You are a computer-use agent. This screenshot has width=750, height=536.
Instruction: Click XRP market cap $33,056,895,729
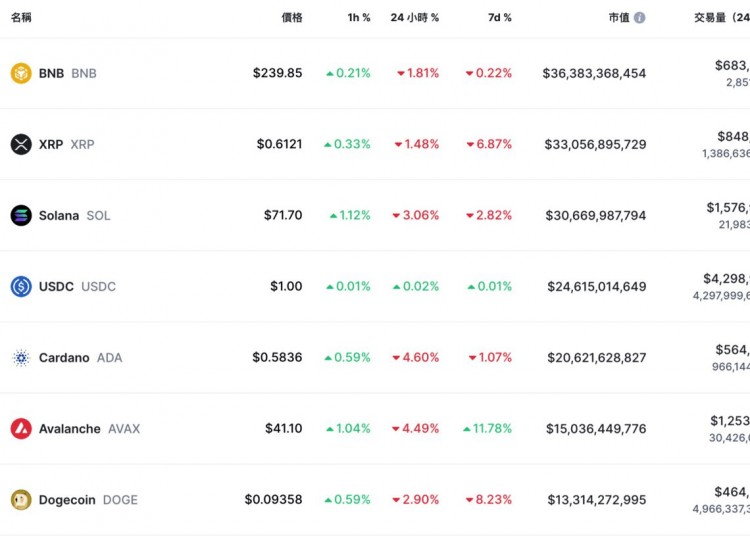tap(595, 144)
